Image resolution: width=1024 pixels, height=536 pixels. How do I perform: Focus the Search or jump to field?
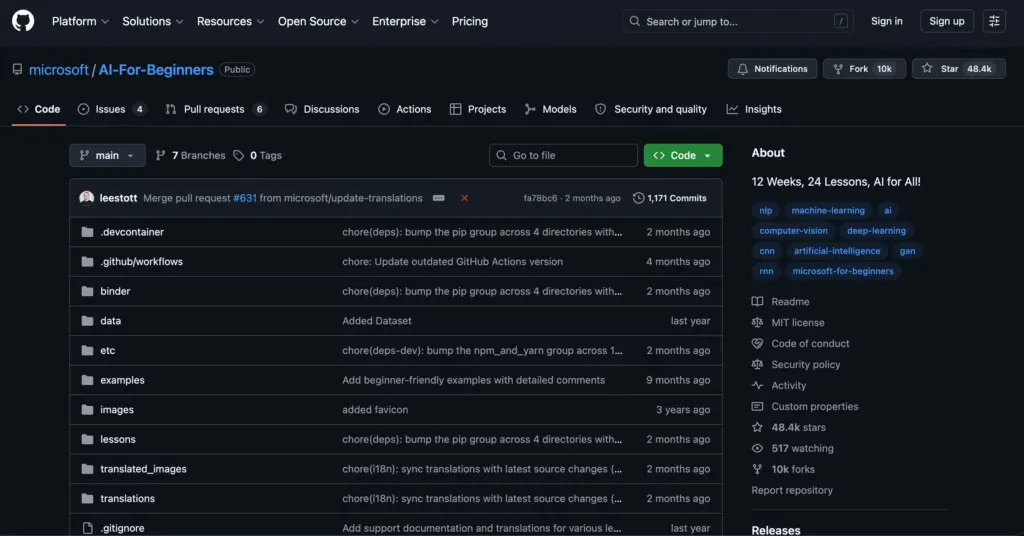click(x=739, y=22)
